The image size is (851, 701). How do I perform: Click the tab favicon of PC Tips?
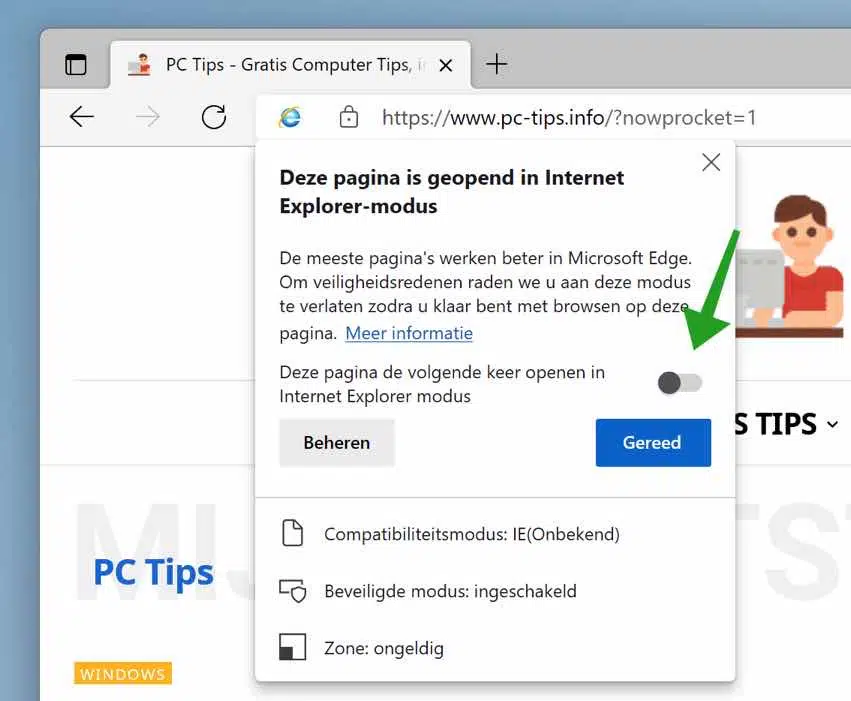pyautogui.click(x=139, y=65)
